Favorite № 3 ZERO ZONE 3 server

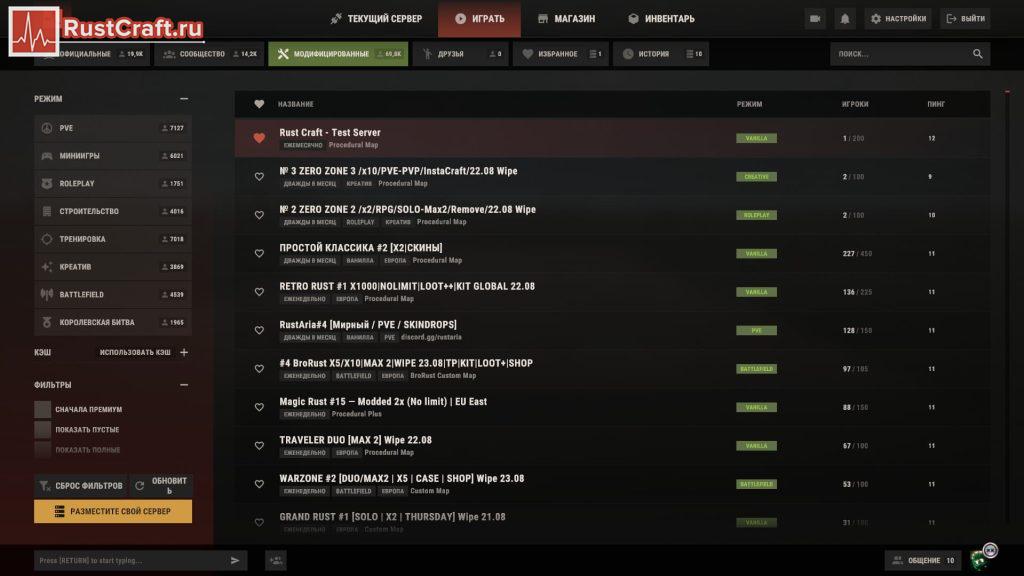(x=259, y=176)
